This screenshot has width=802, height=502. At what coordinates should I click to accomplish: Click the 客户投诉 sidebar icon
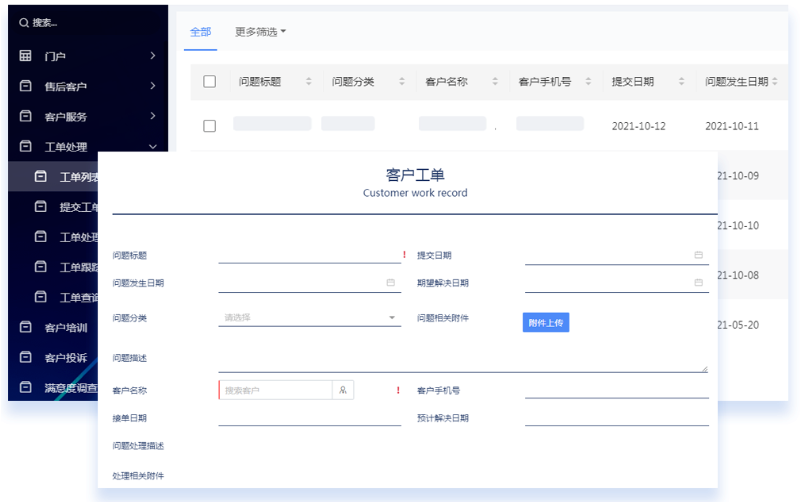[x=25, y=357]
